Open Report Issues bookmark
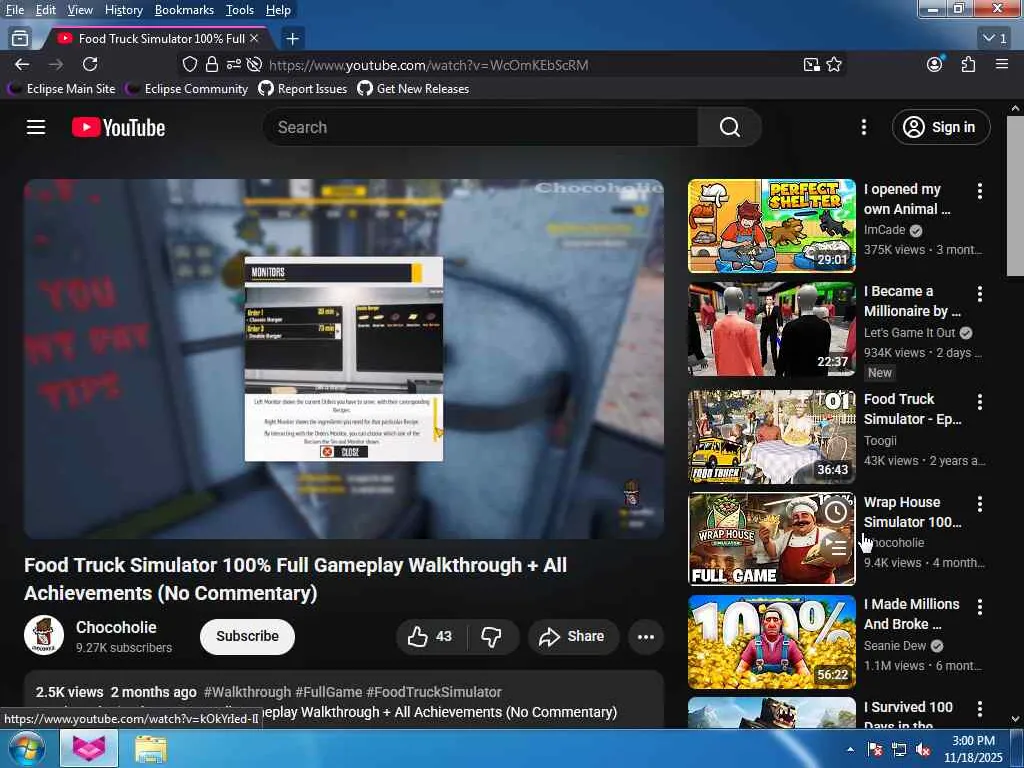The height and width of the screenshot is (768, 1024). pyautogui.click(x=303, y=89)
